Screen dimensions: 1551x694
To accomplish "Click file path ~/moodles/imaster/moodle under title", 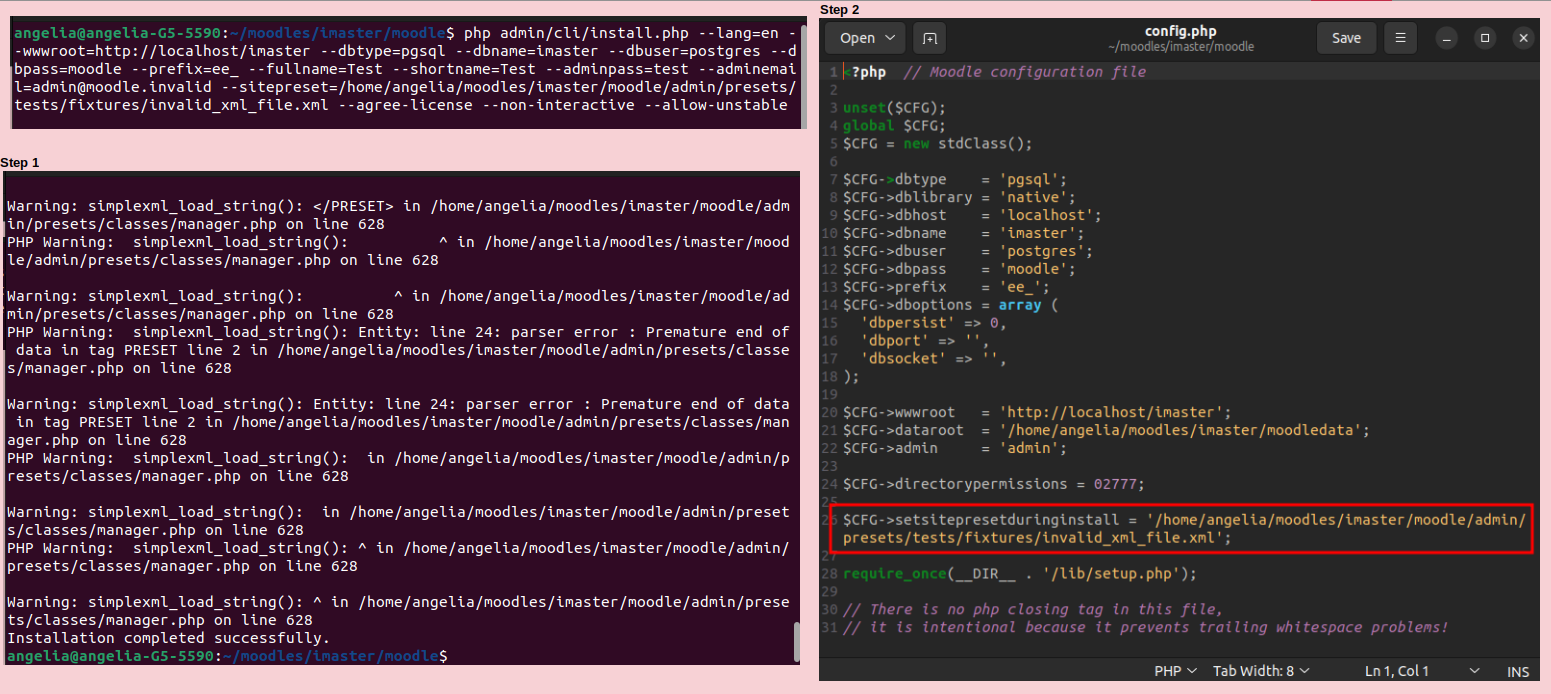I will [x=1180, y=47].
